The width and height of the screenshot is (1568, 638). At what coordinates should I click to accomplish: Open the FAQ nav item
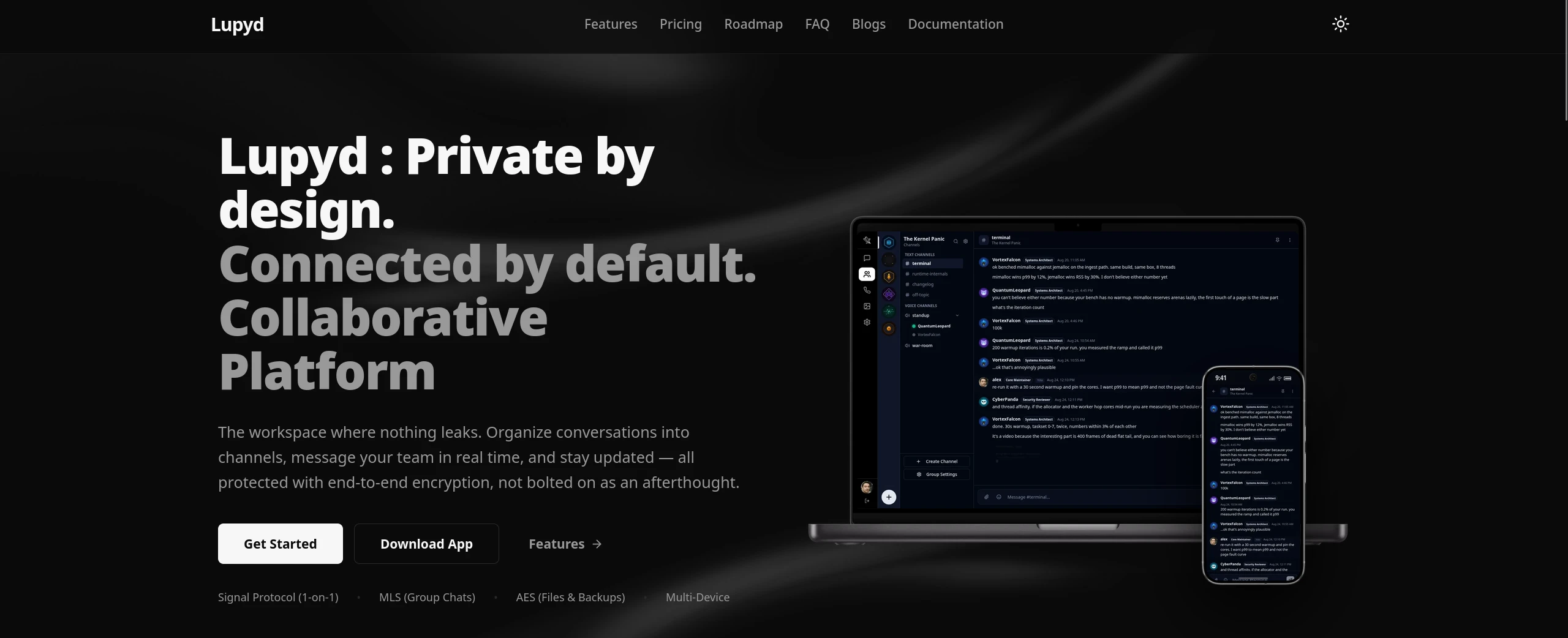pyautogui.click(x=817, y=24)
